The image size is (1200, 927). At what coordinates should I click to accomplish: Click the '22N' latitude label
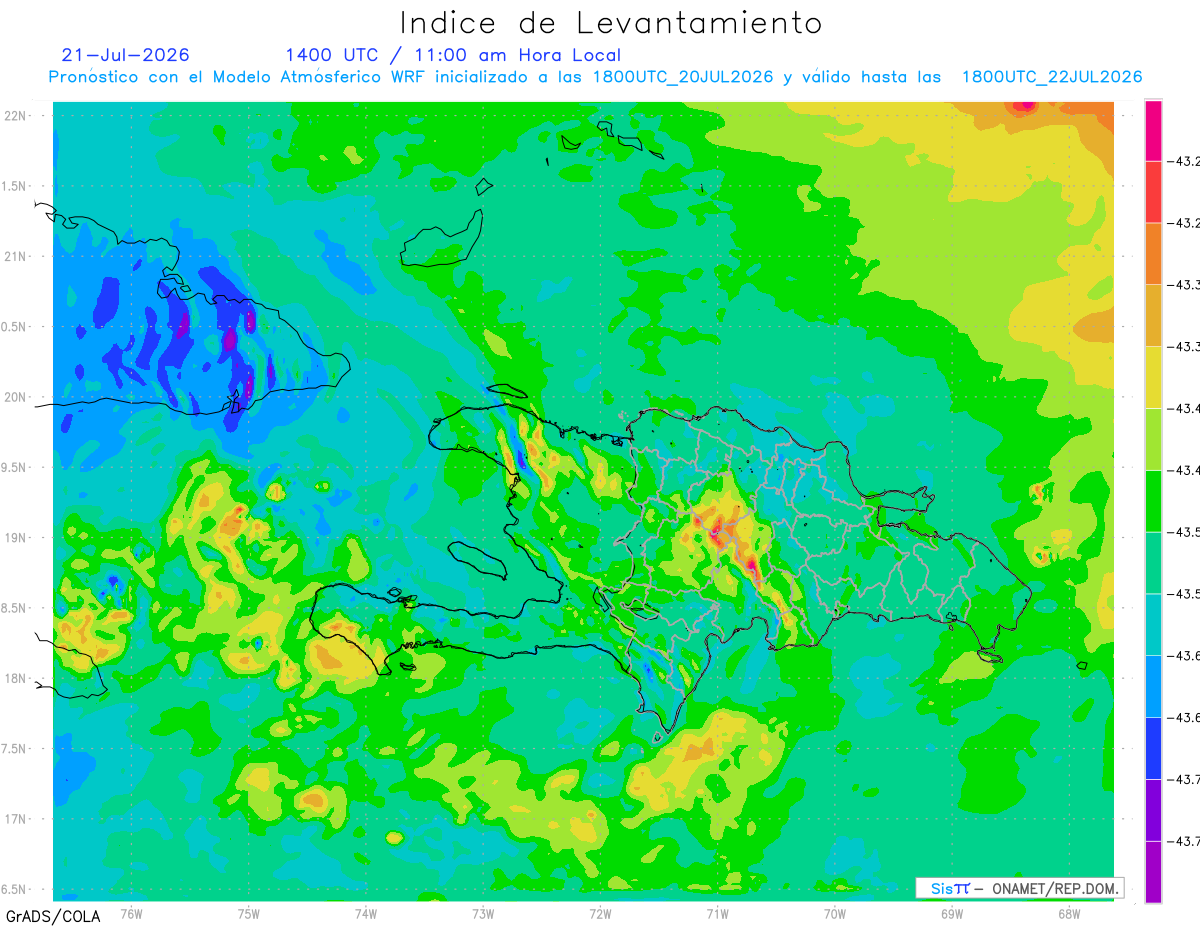[15, 116]
